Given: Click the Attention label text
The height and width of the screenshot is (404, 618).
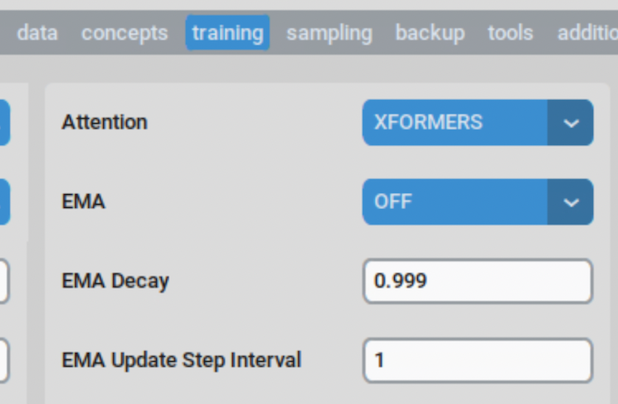Looking at the screenshot, I should coord(104,123).
